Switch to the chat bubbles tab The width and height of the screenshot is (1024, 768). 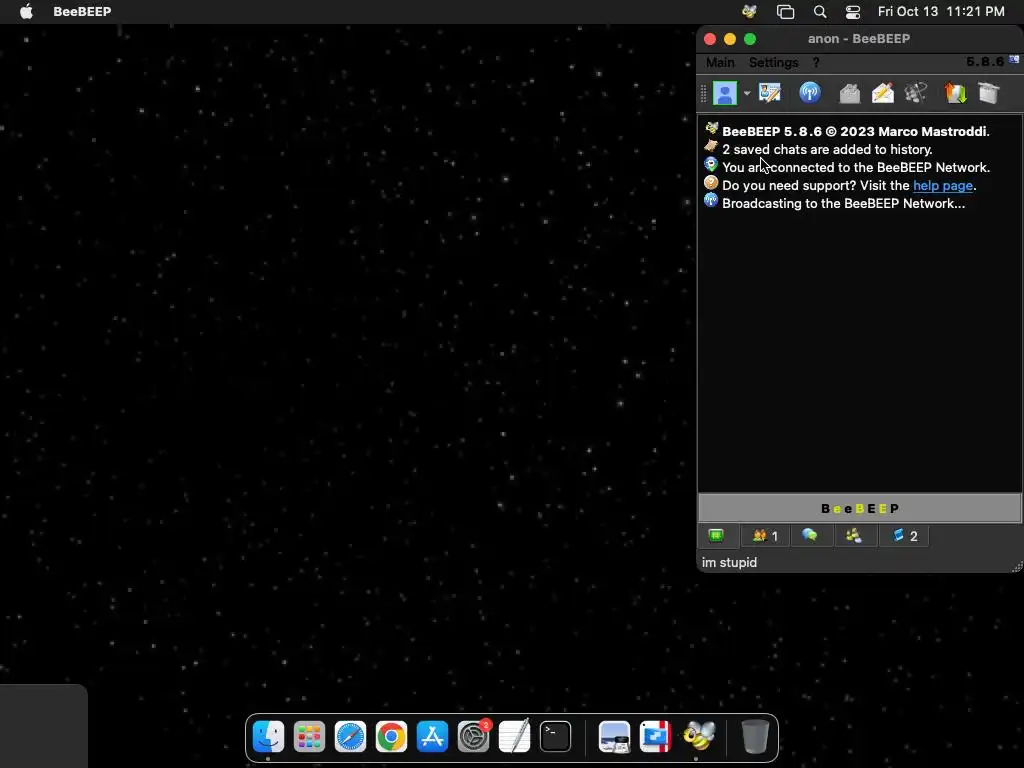[x=810, y=536]
